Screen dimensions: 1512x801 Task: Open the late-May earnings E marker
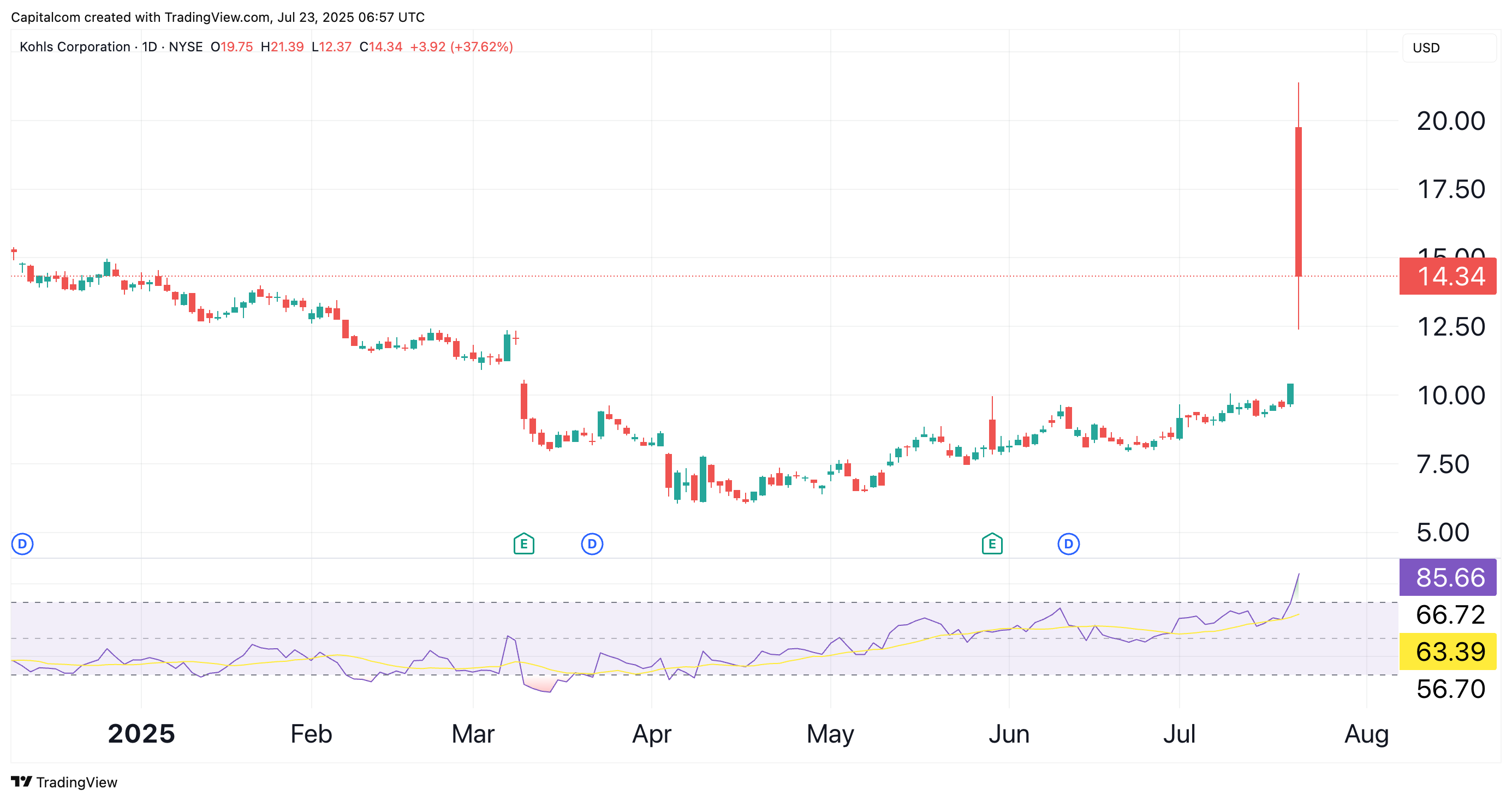[992, 544]
